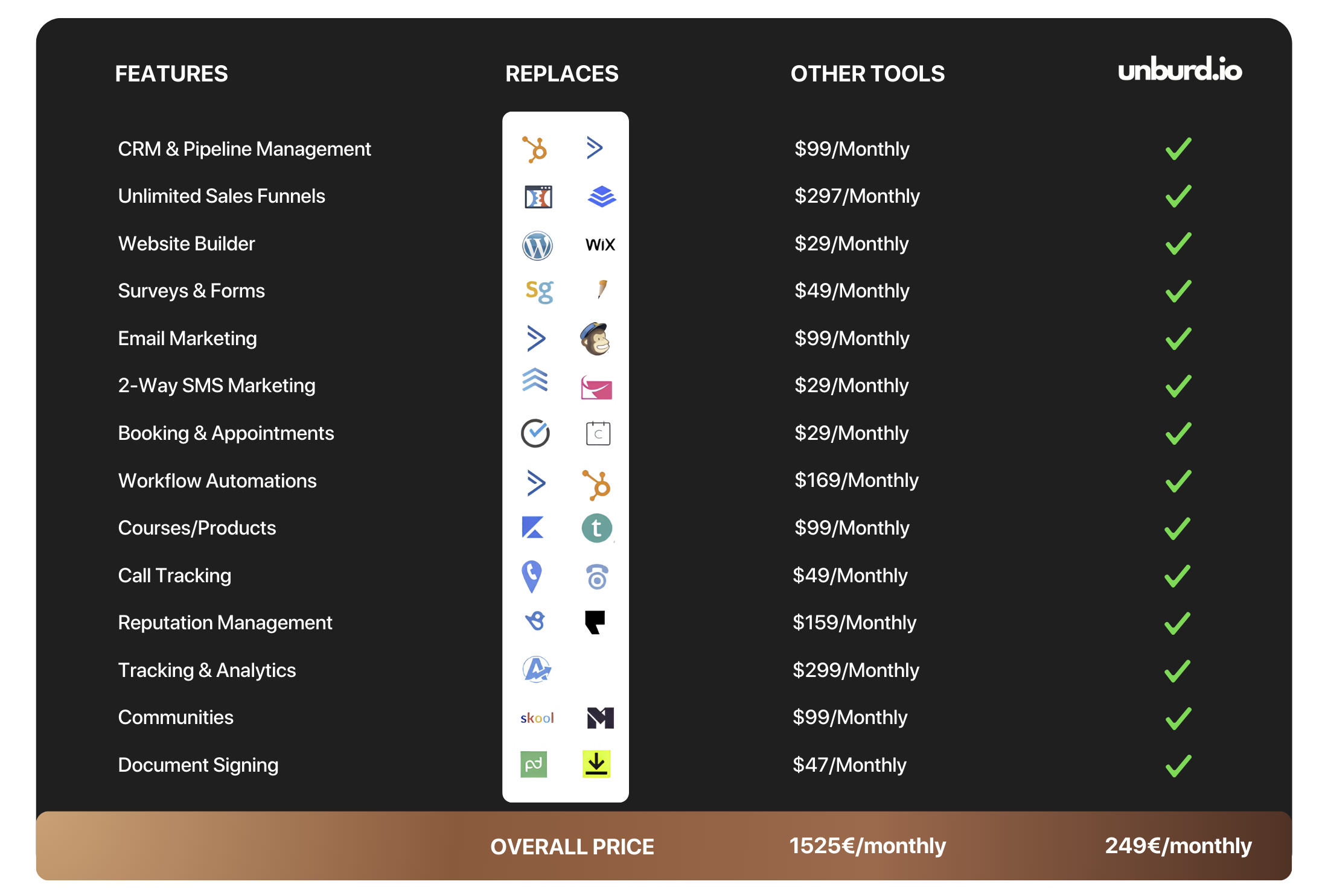Click the Wix logo

click(600, 245)
